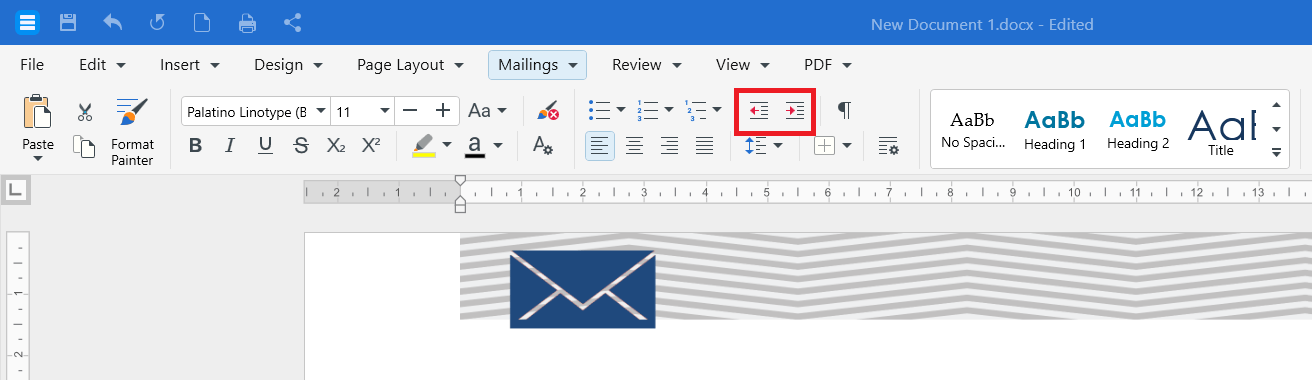1312x380 pixels.
Task: Decrease the font size with minus
Action: coord(409,110)
